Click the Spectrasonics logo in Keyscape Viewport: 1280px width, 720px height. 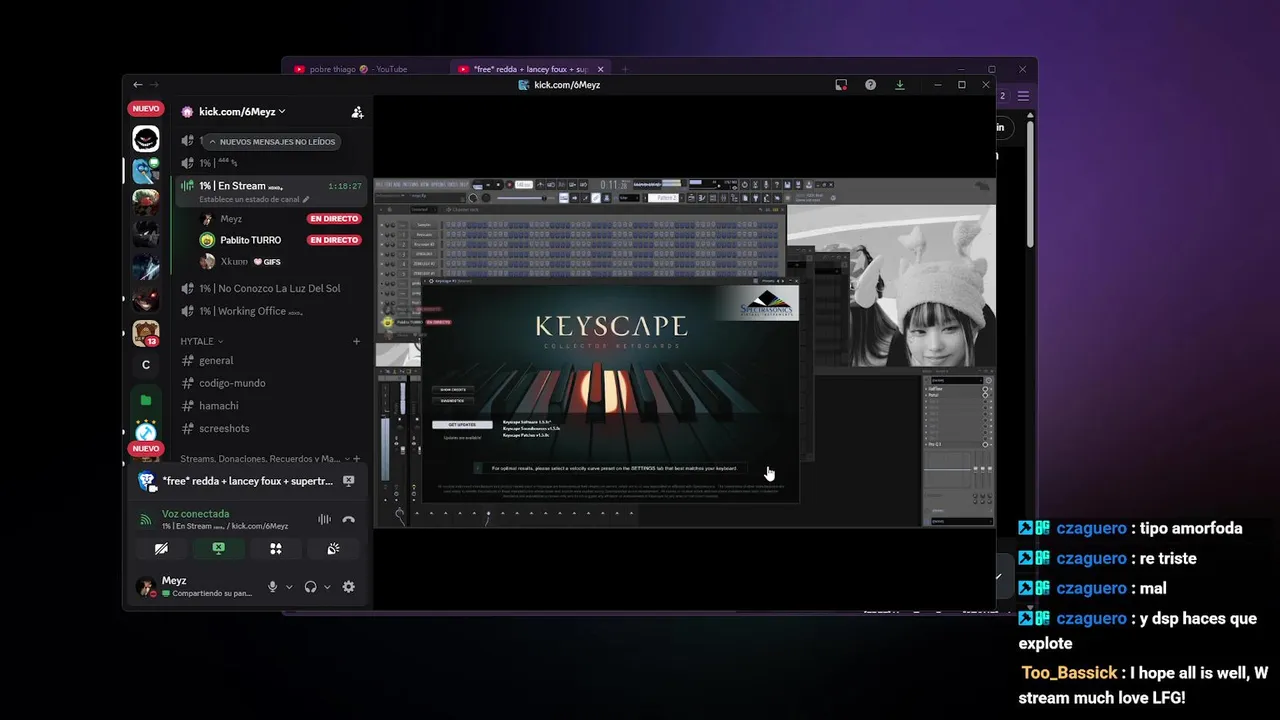pos(768,303)
